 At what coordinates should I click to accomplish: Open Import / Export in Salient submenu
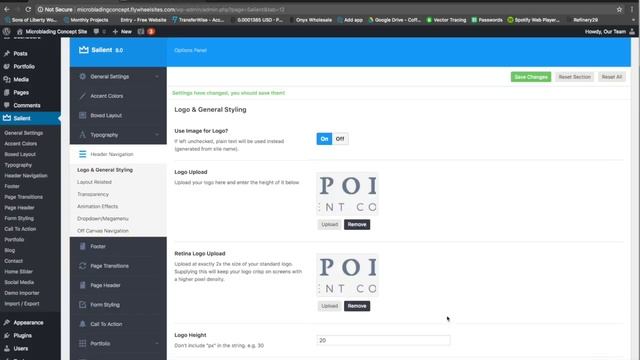(x=22, y=304)
